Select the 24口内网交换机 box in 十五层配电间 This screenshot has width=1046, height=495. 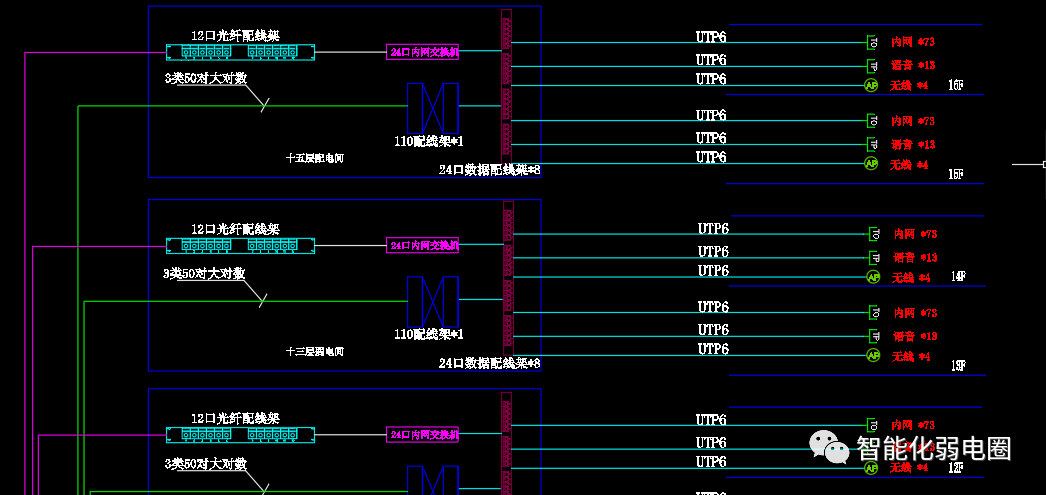(422, 51)
